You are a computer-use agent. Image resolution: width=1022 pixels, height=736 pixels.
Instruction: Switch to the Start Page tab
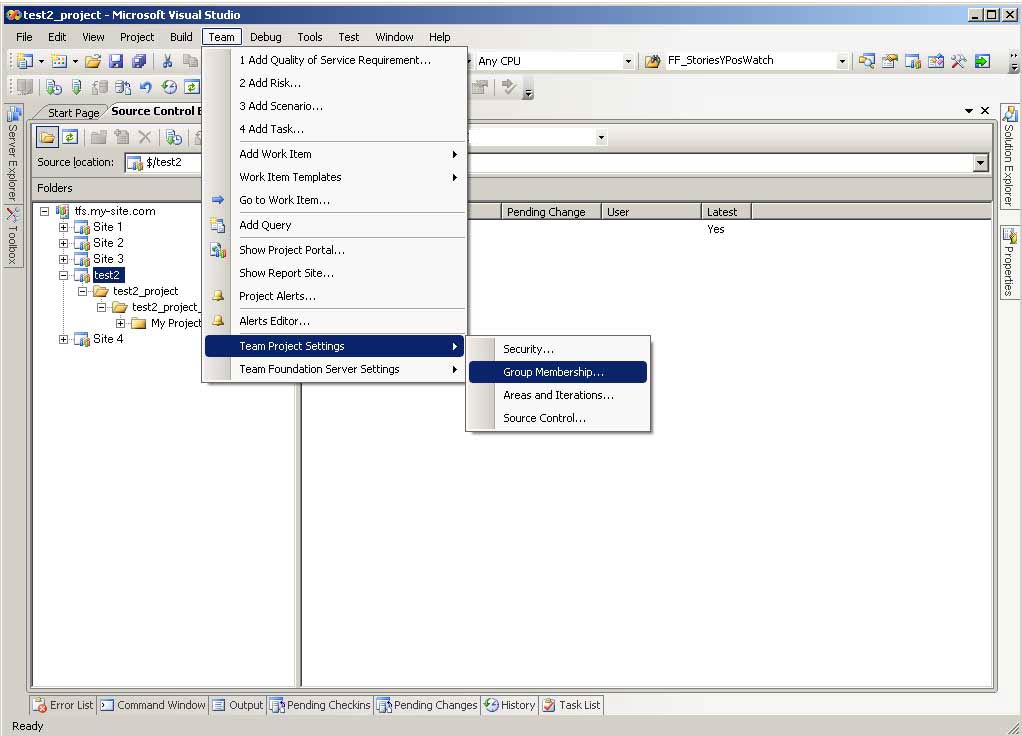click(73, 113)
